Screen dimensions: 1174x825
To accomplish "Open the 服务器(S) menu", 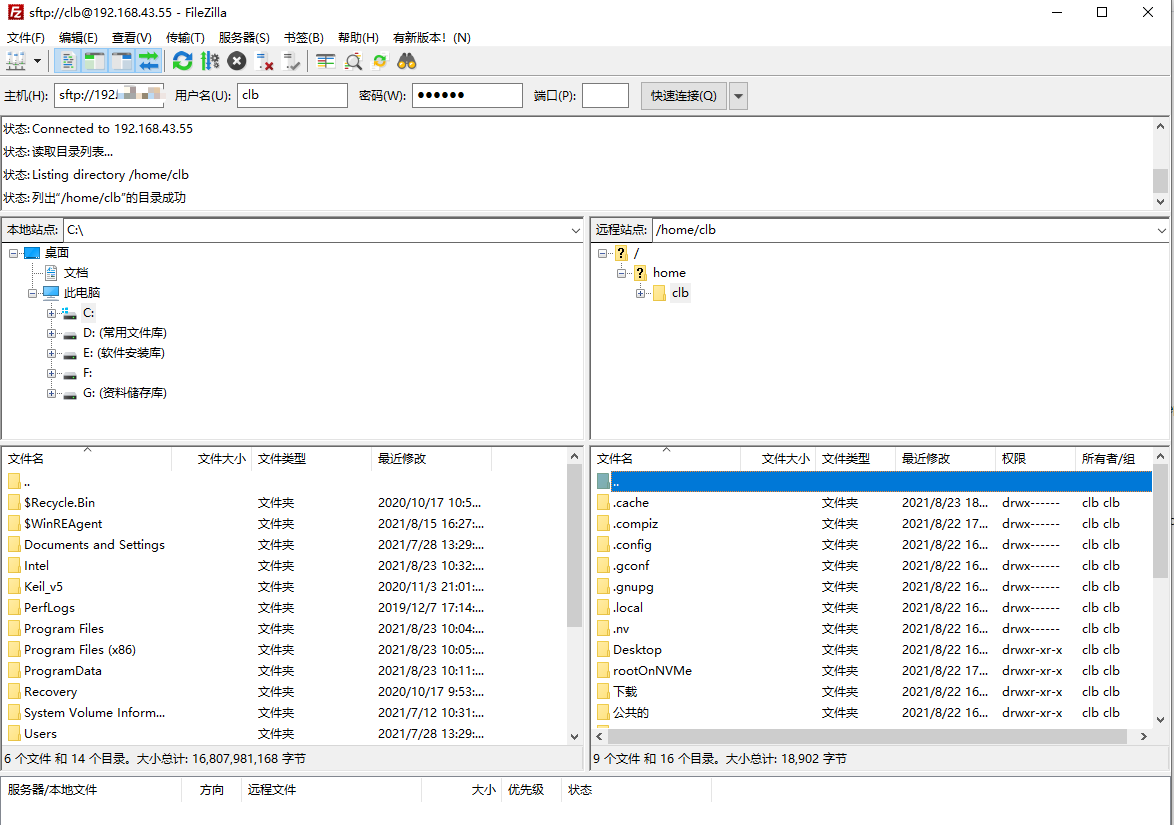I will tap(244, 37).
